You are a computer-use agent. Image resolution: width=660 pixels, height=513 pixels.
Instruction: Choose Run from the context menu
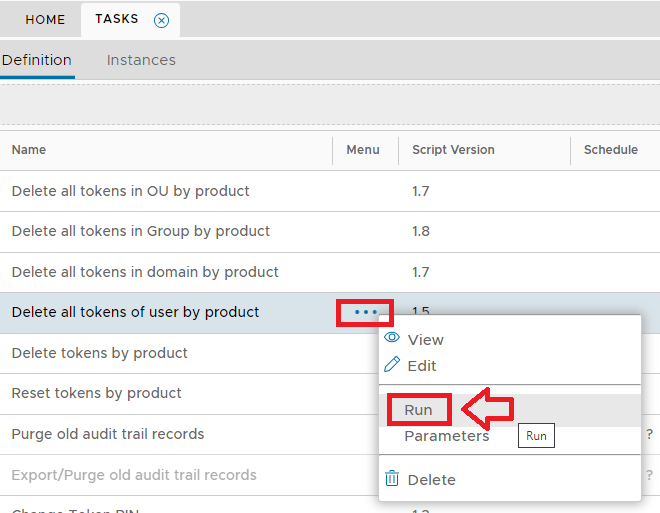(x=418, y=410)
